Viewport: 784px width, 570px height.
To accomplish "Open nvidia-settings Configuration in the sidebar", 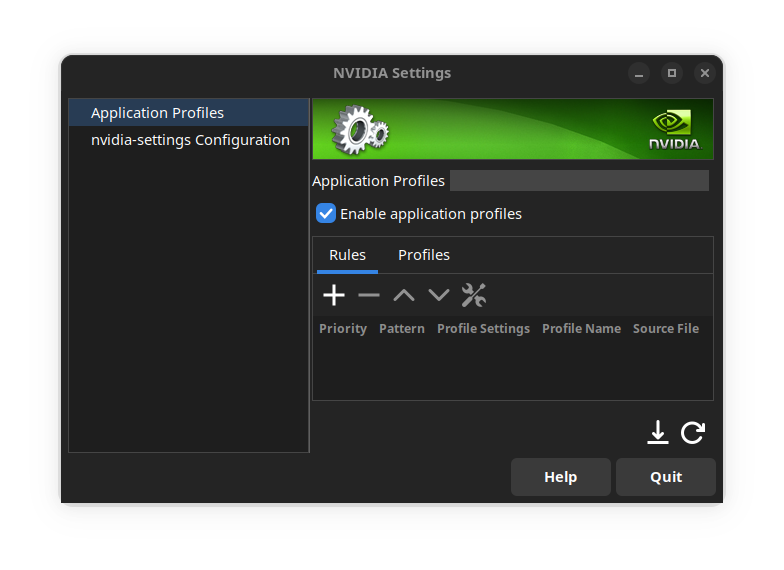I will (x=190, y=140).
